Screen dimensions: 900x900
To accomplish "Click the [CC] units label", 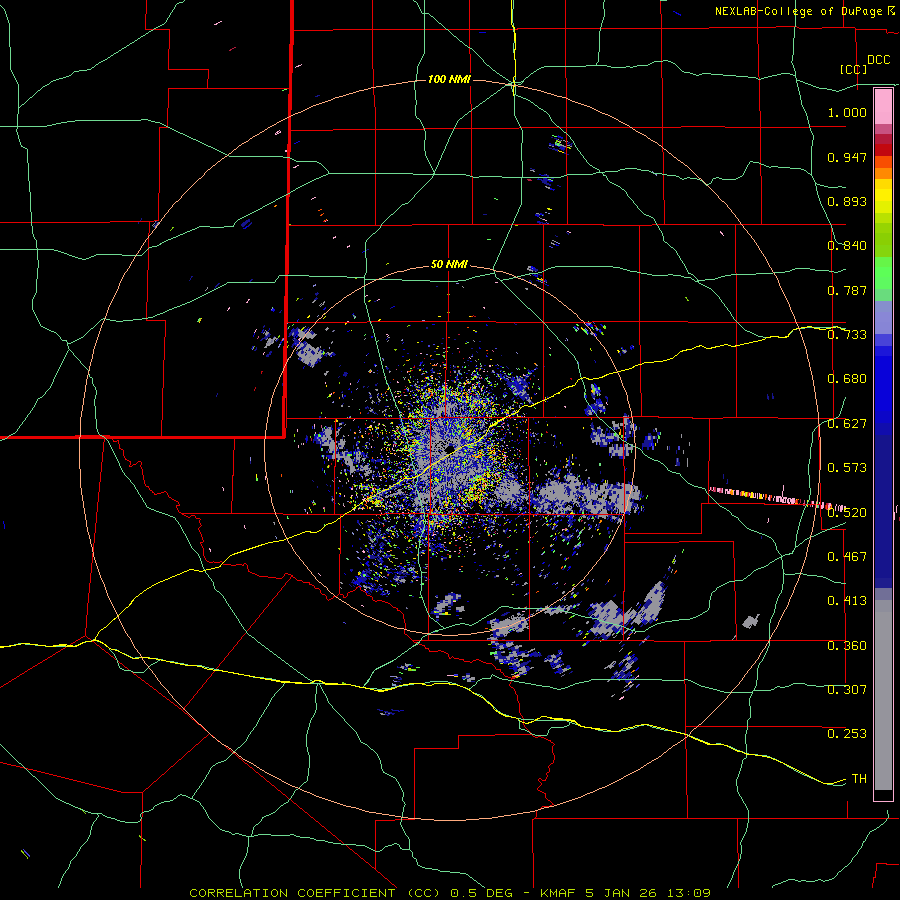I will pos(854,69).
